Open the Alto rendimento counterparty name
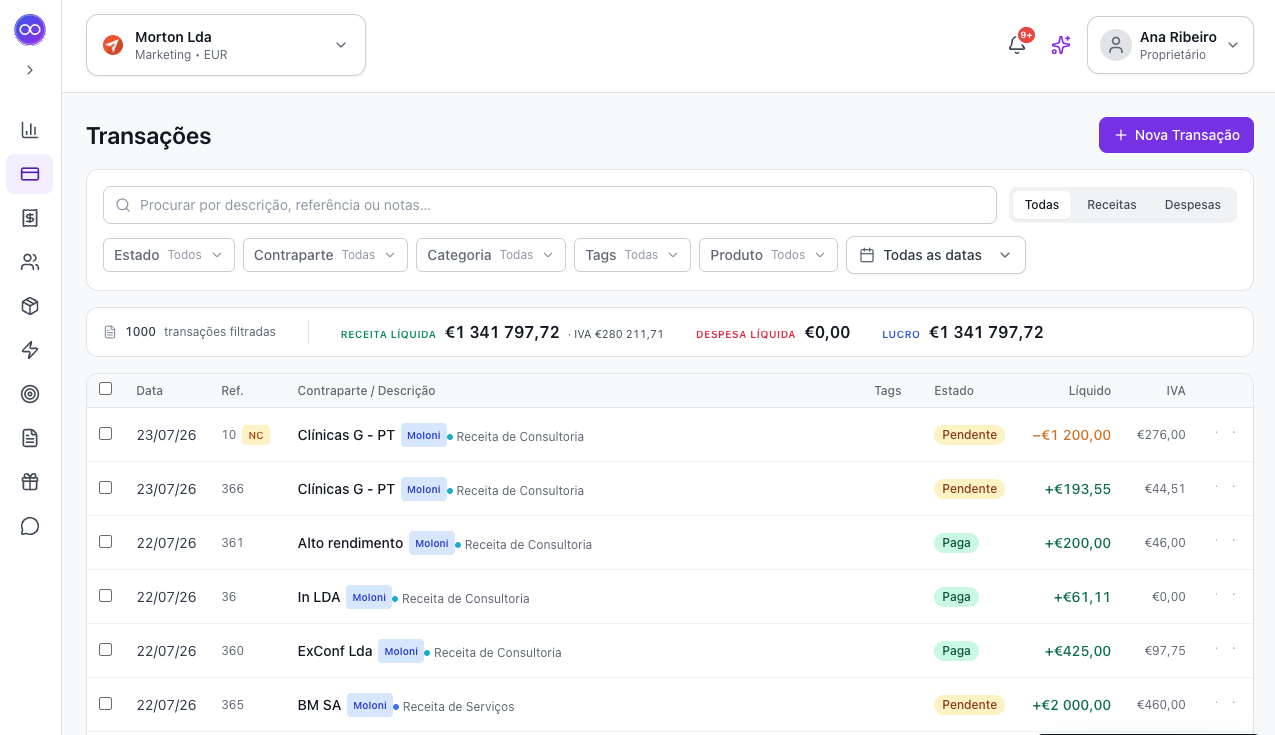 350,543
